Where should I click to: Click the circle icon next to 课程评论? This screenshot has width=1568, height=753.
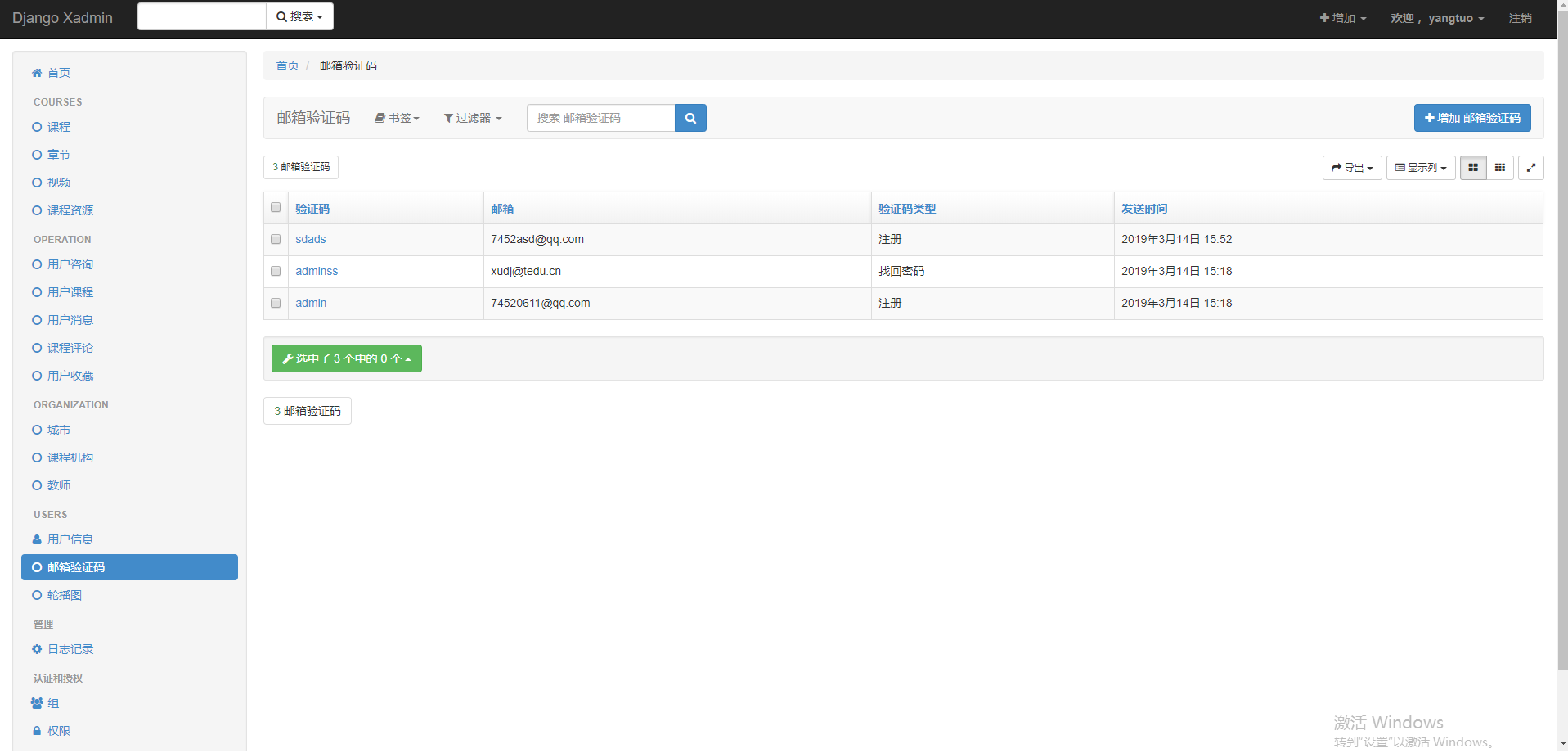(x=37, y=348)
